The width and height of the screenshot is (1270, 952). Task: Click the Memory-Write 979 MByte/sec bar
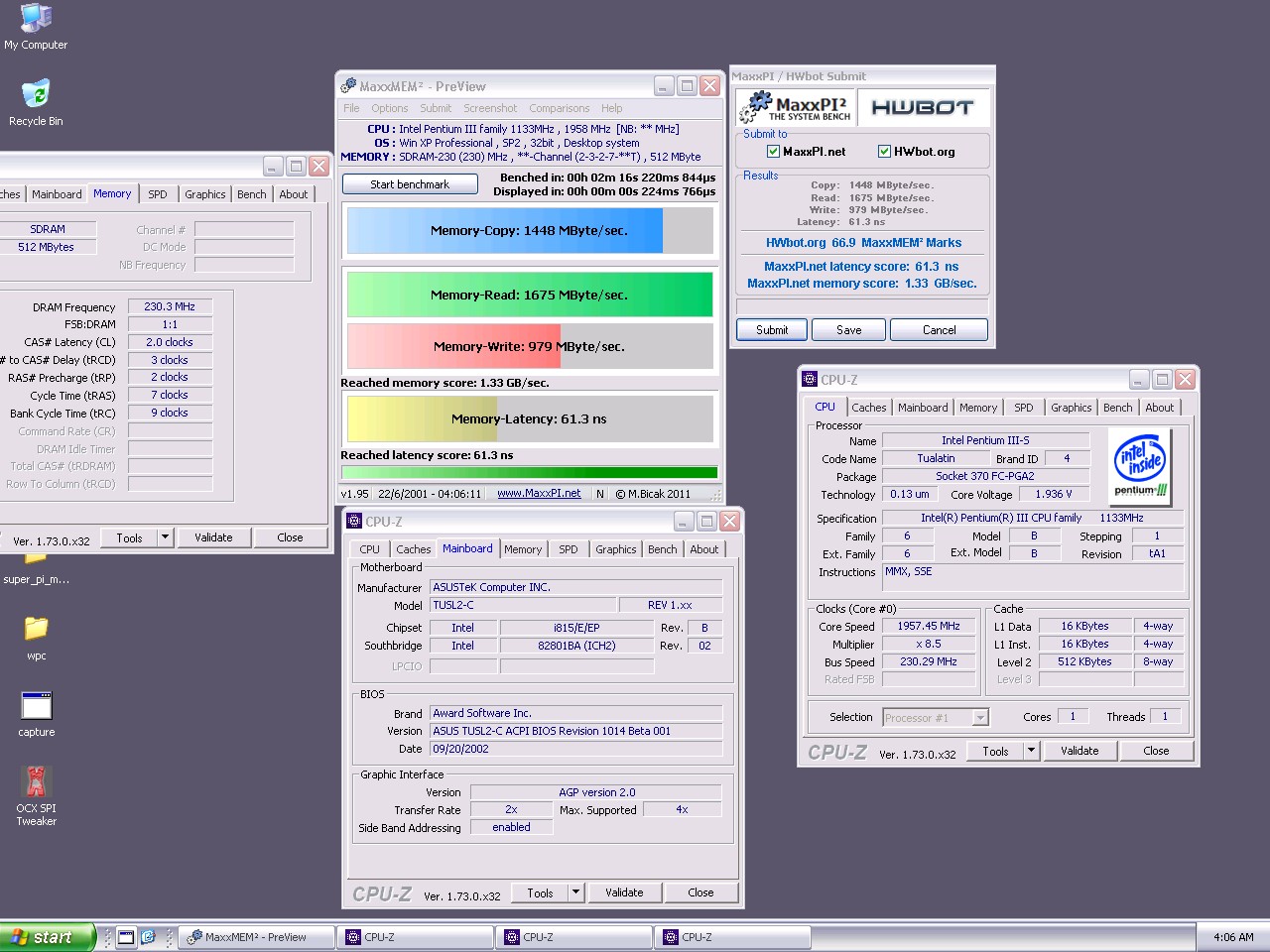(x=530, y=346)
